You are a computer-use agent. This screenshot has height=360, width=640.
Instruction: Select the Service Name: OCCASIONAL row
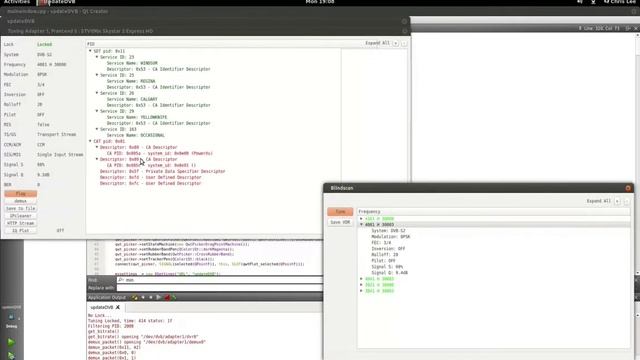click(x=136, y=135)
